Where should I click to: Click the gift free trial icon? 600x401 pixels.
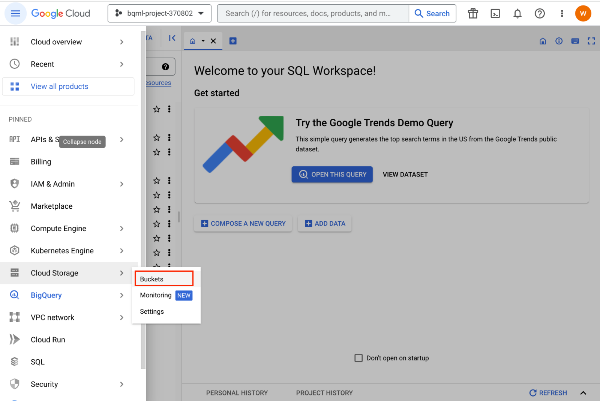click(473, 14)
